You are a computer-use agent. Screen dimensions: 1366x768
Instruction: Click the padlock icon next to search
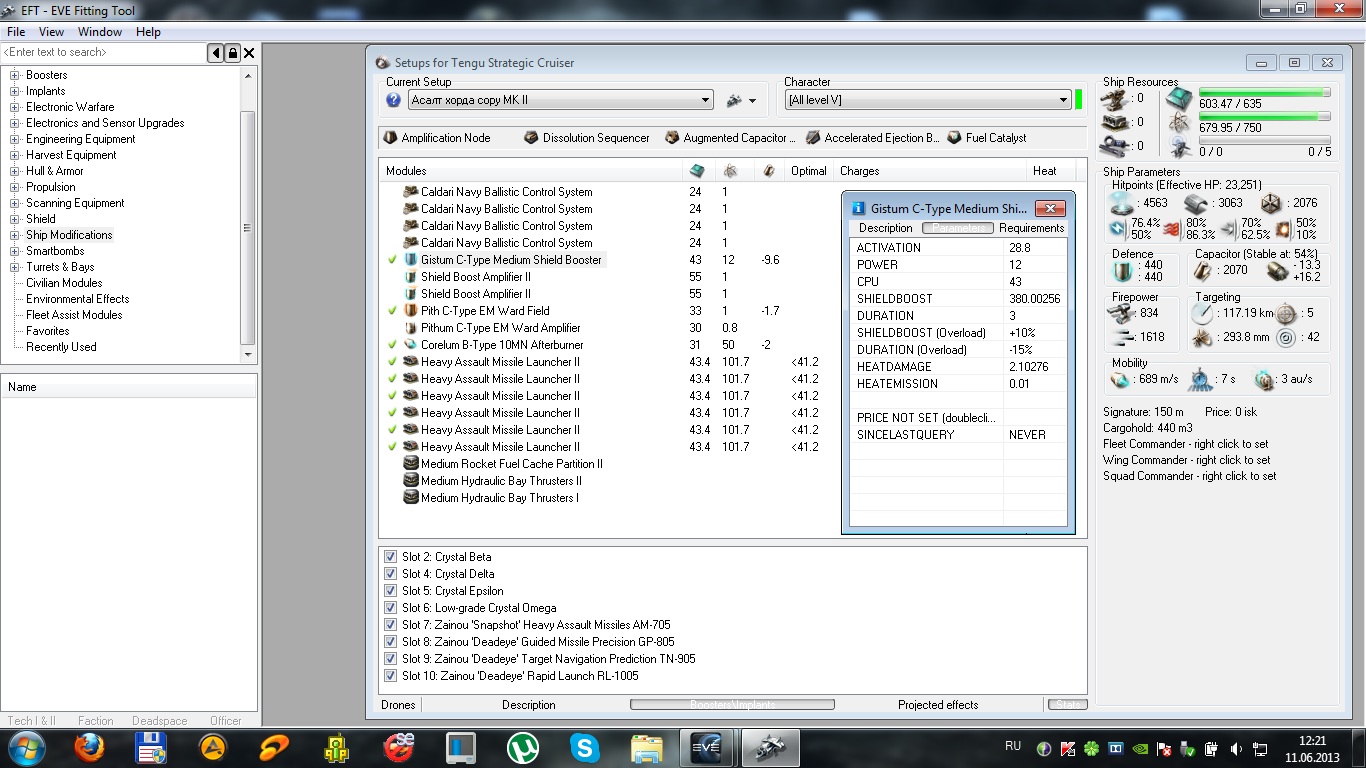pyautogui.click(x=233, y=53)
